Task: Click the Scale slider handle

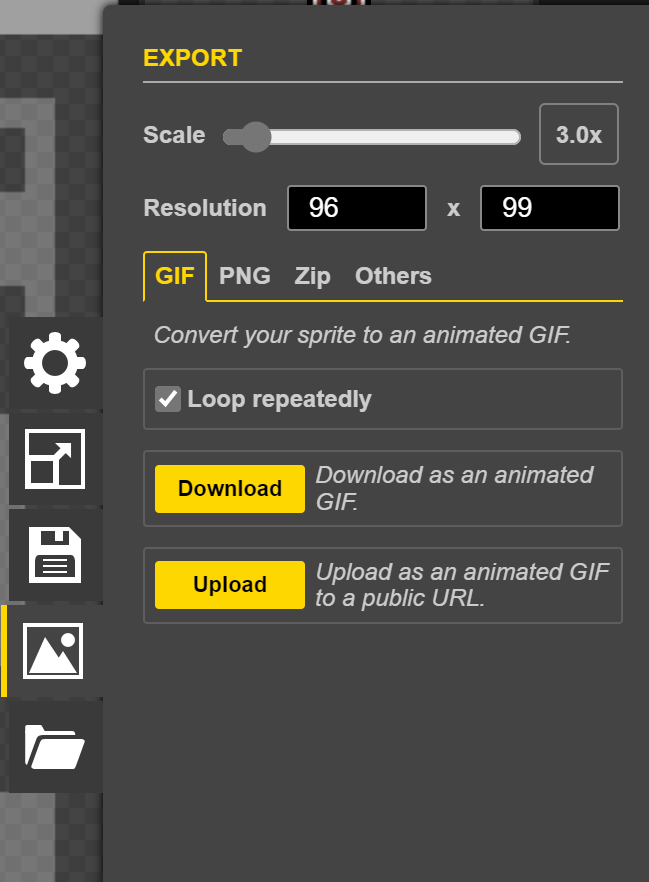Action: (x=256, y=137)
